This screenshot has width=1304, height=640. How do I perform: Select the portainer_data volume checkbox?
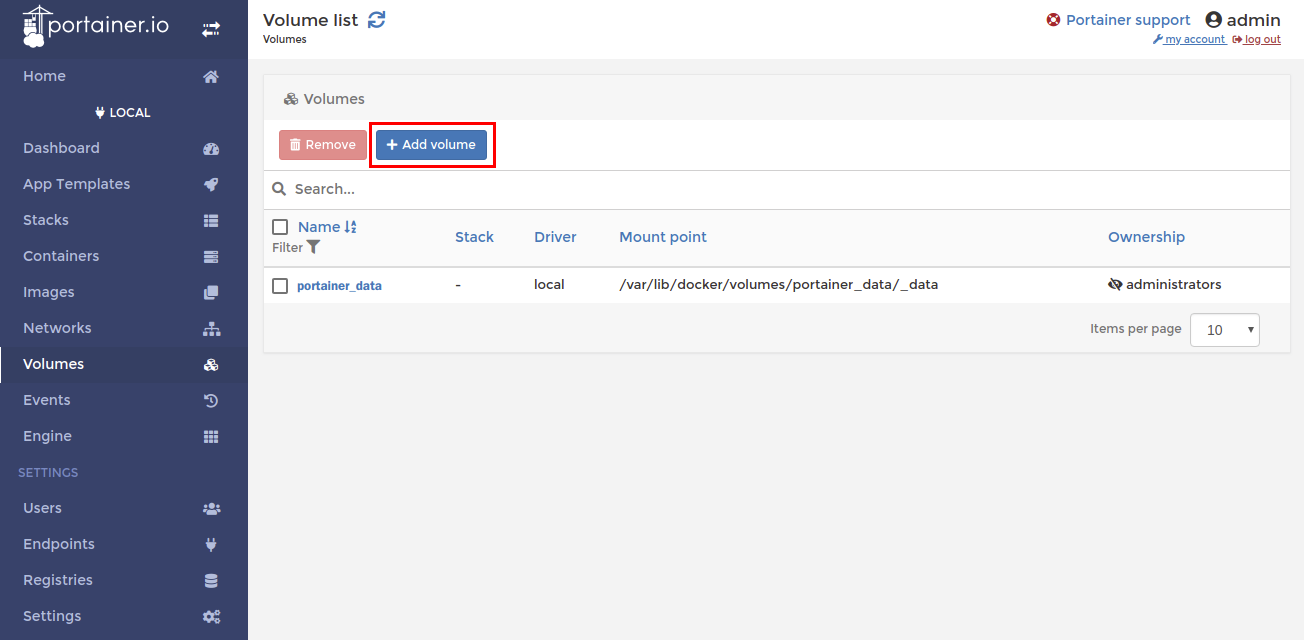pos(280,286)
